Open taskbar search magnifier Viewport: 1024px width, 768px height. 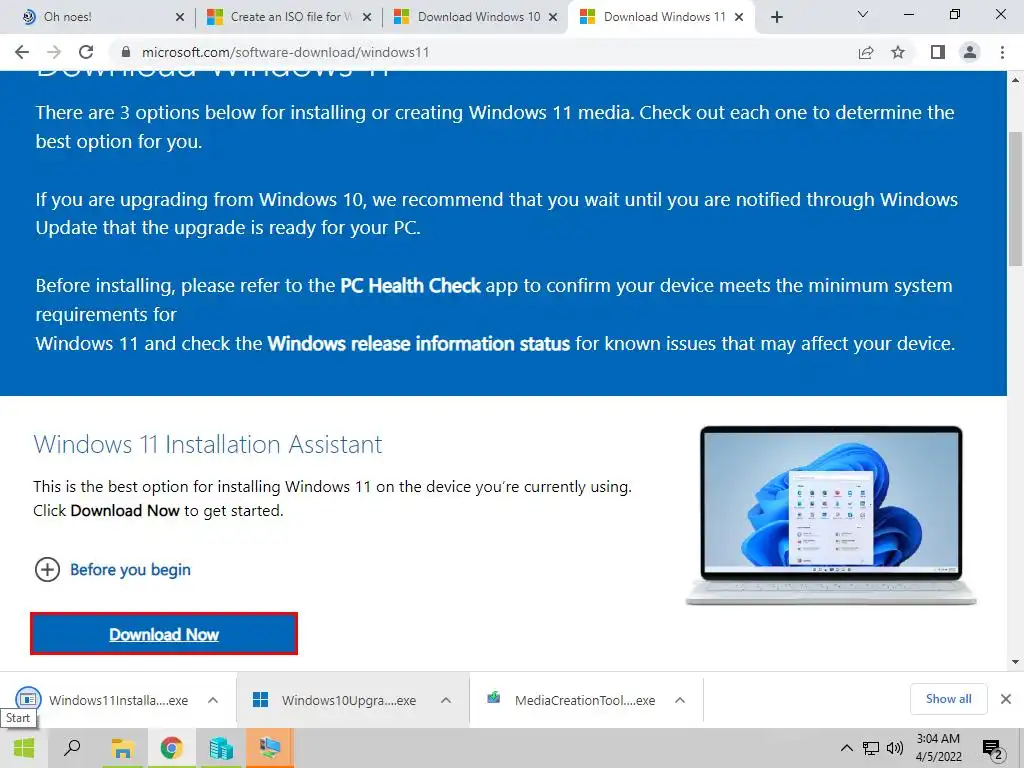pos(72,748)
